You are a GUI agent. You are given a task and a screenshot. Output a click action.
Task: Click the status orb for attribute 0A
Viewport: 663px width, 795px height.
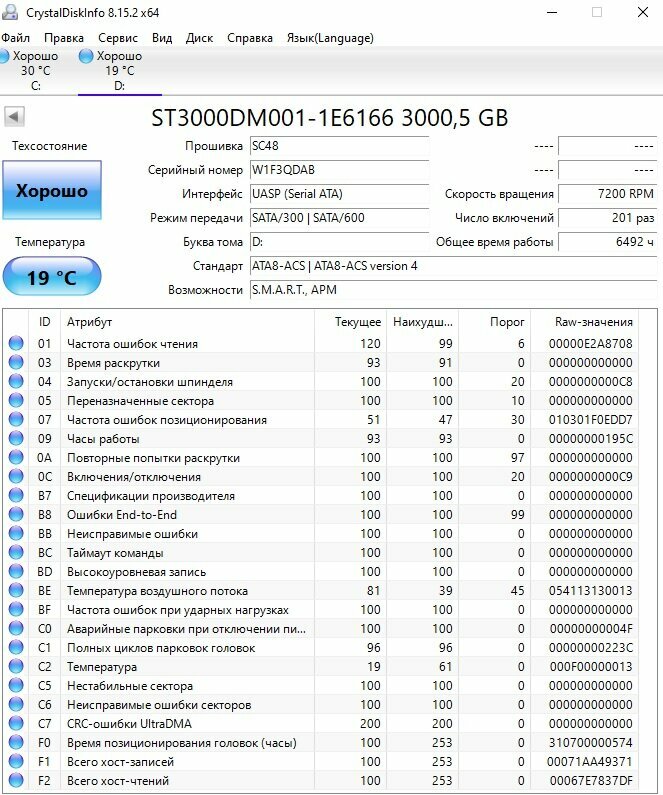coord(16,457)
